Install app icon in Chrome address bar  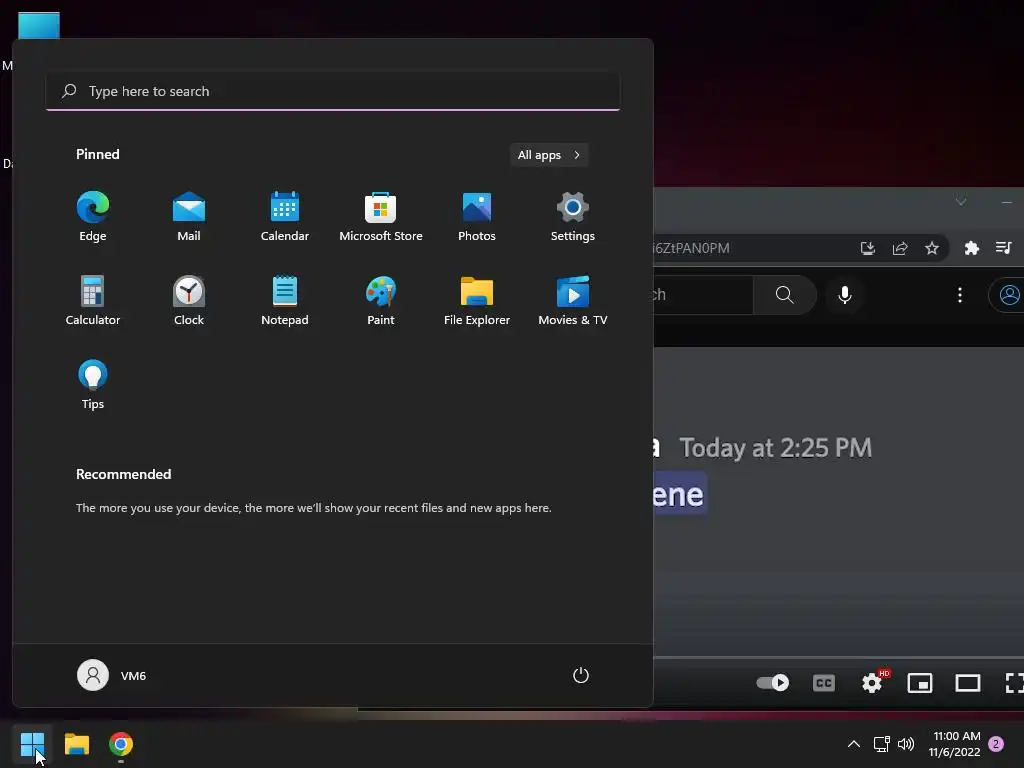867,248
